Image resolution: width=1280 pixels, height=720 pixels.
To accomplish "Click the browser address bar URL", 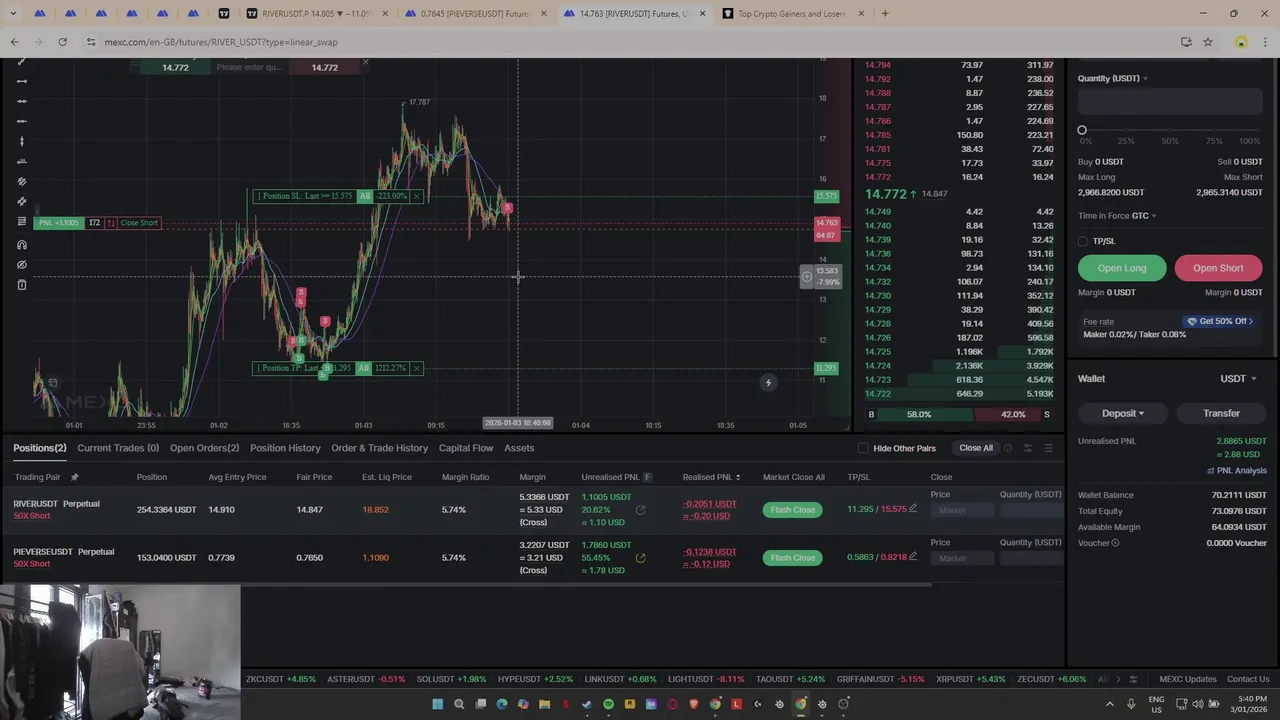I will (221, 42).
